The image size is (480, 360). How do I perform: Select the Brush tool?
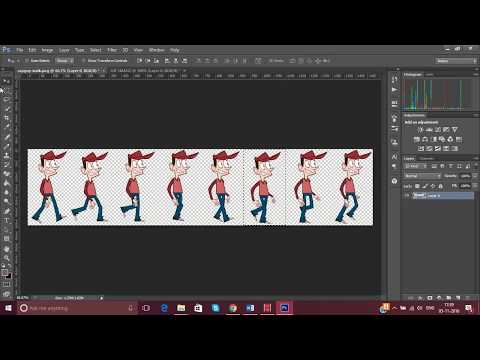click(6, 146)
